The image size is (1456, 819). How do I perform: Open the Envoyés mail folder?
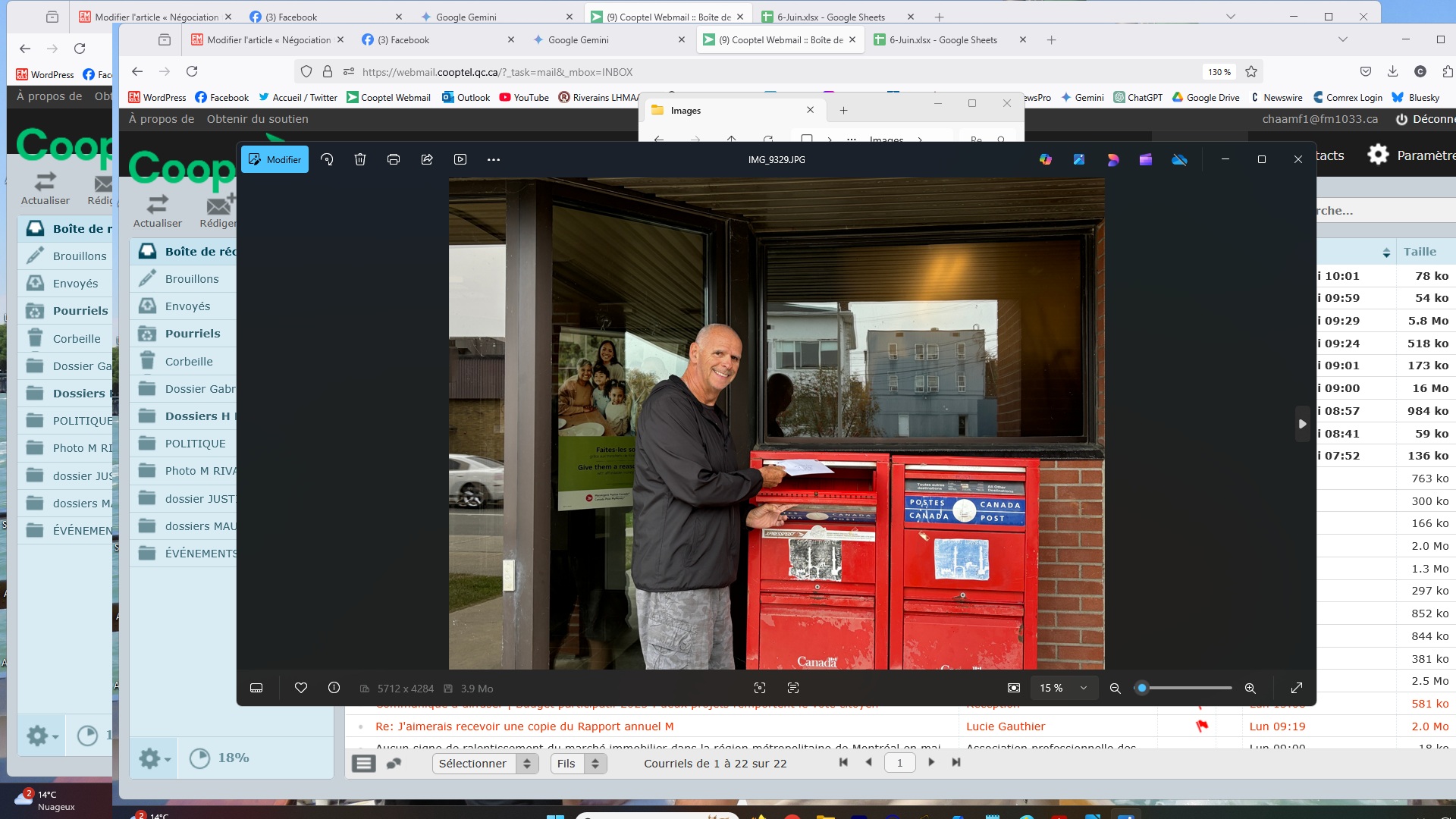187,306
